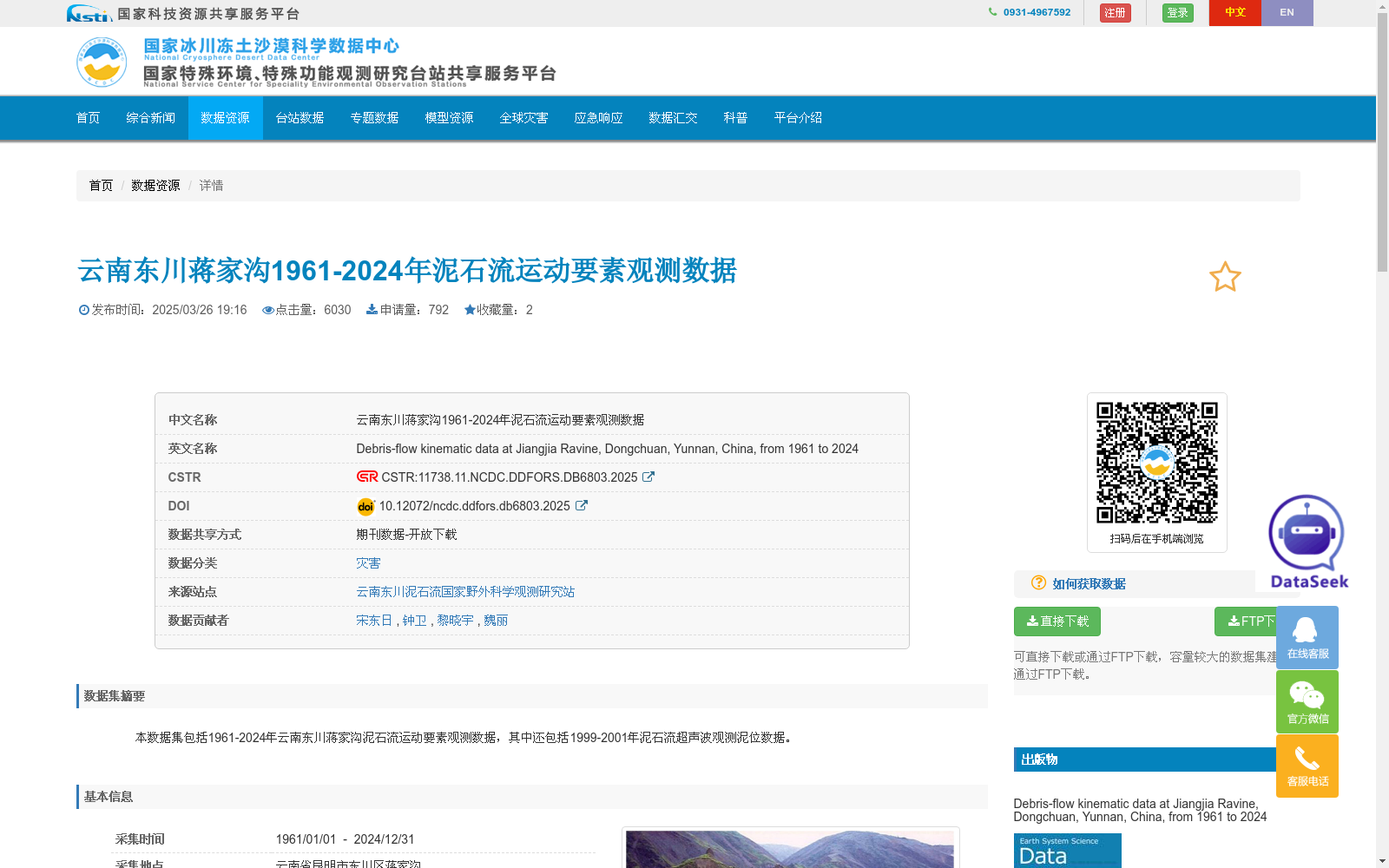Open the DOI external link icon
The height and width of the screenshot is (868, 1389).
582,505
